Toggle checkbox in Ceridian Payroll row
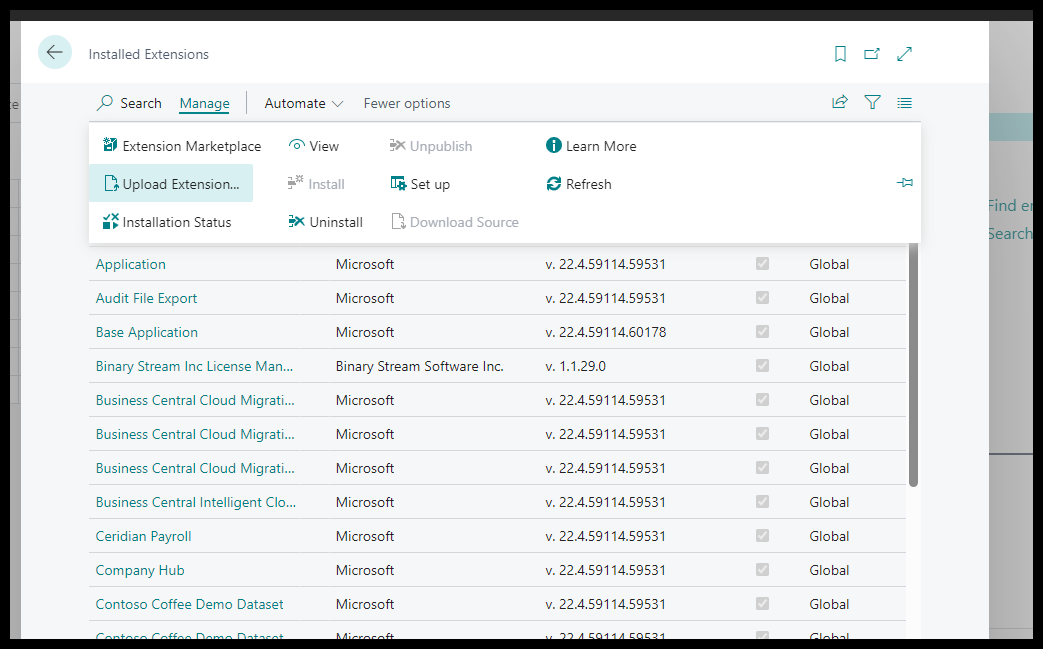The image size is (1043, 649). [762, 536]
